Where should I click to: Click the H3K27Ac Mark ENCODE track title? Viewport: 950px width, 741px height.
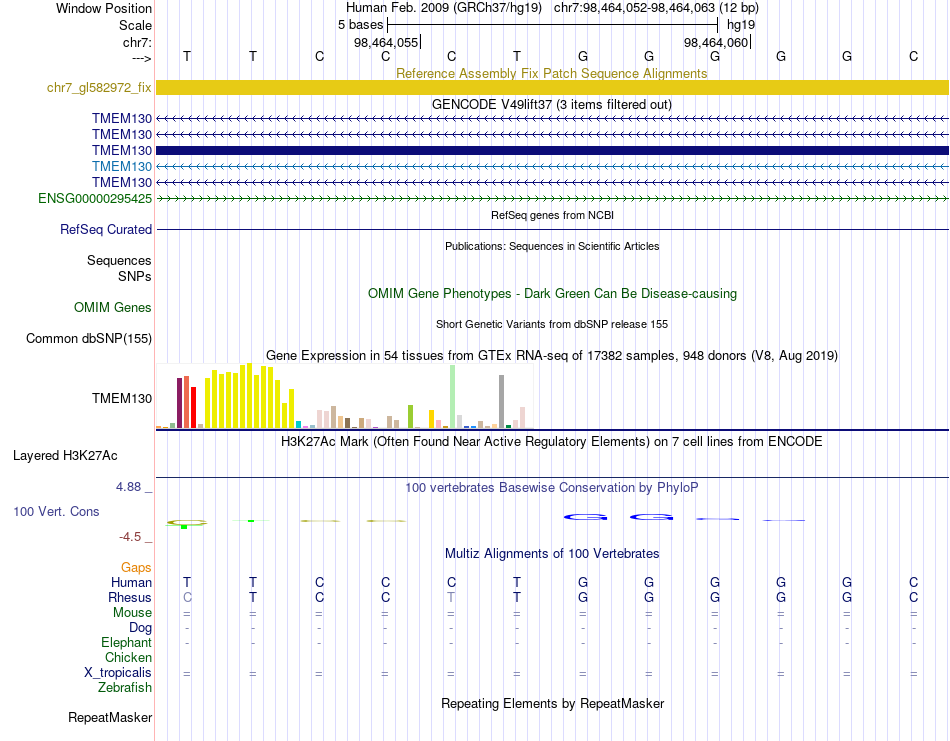552,441
